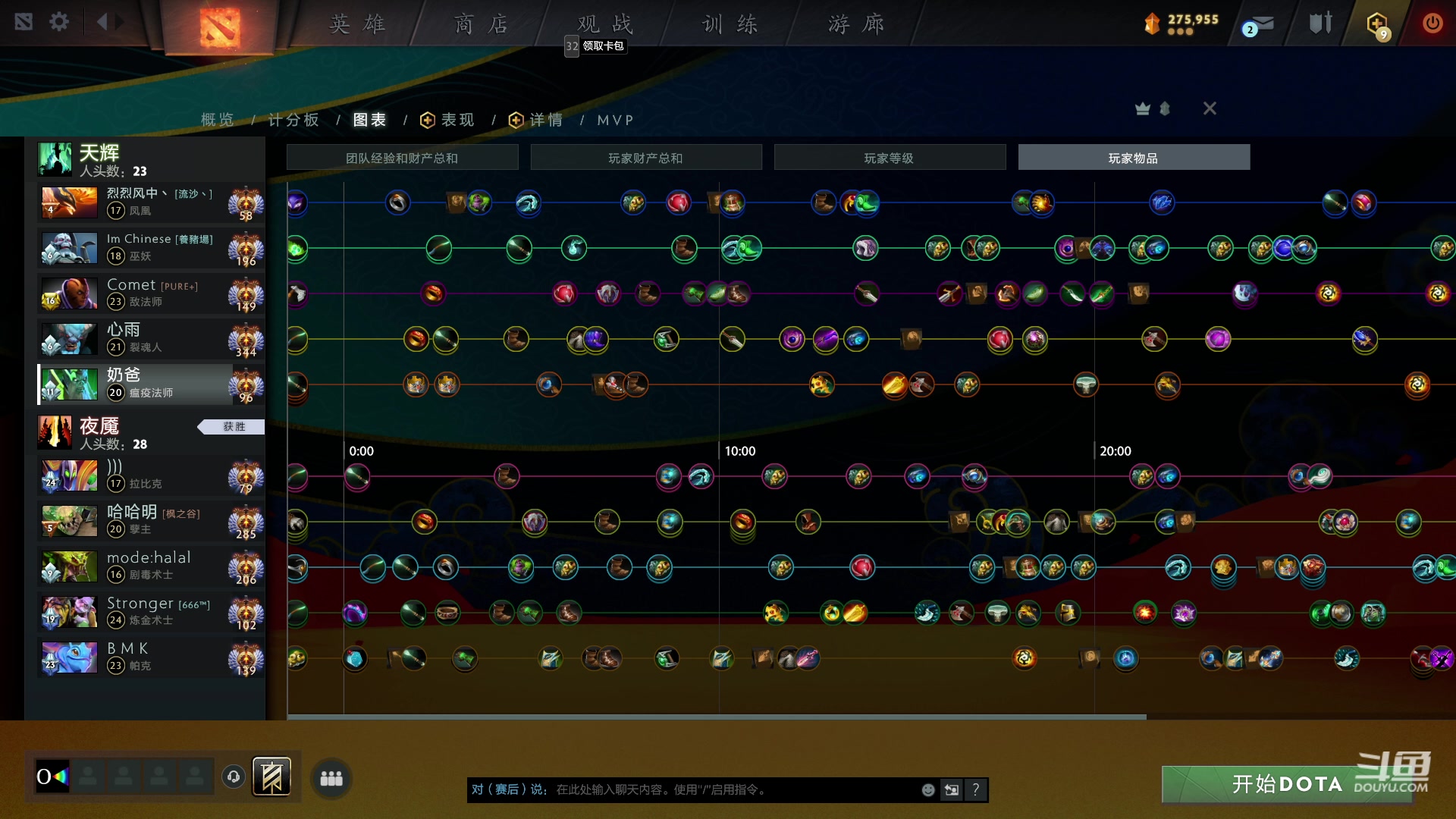Screen dimensions: 1456x819
Task: Open the Watch (观战) menu
Action: pyautogui.click(x=605, y=24)
